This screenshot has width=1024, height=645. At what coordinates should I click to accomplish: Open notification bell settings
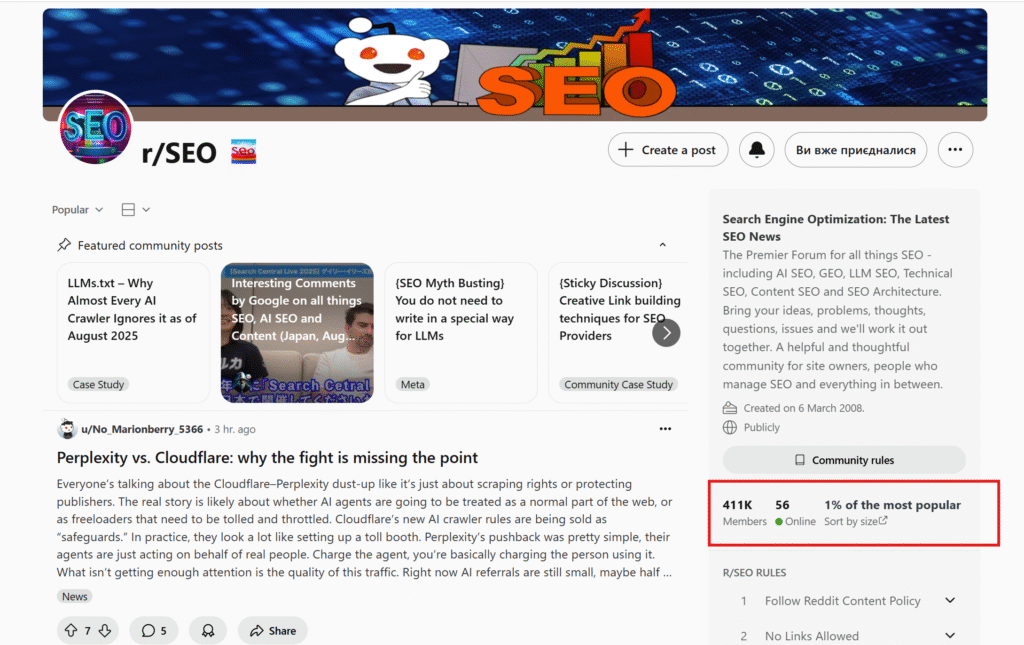pos(757,149)
